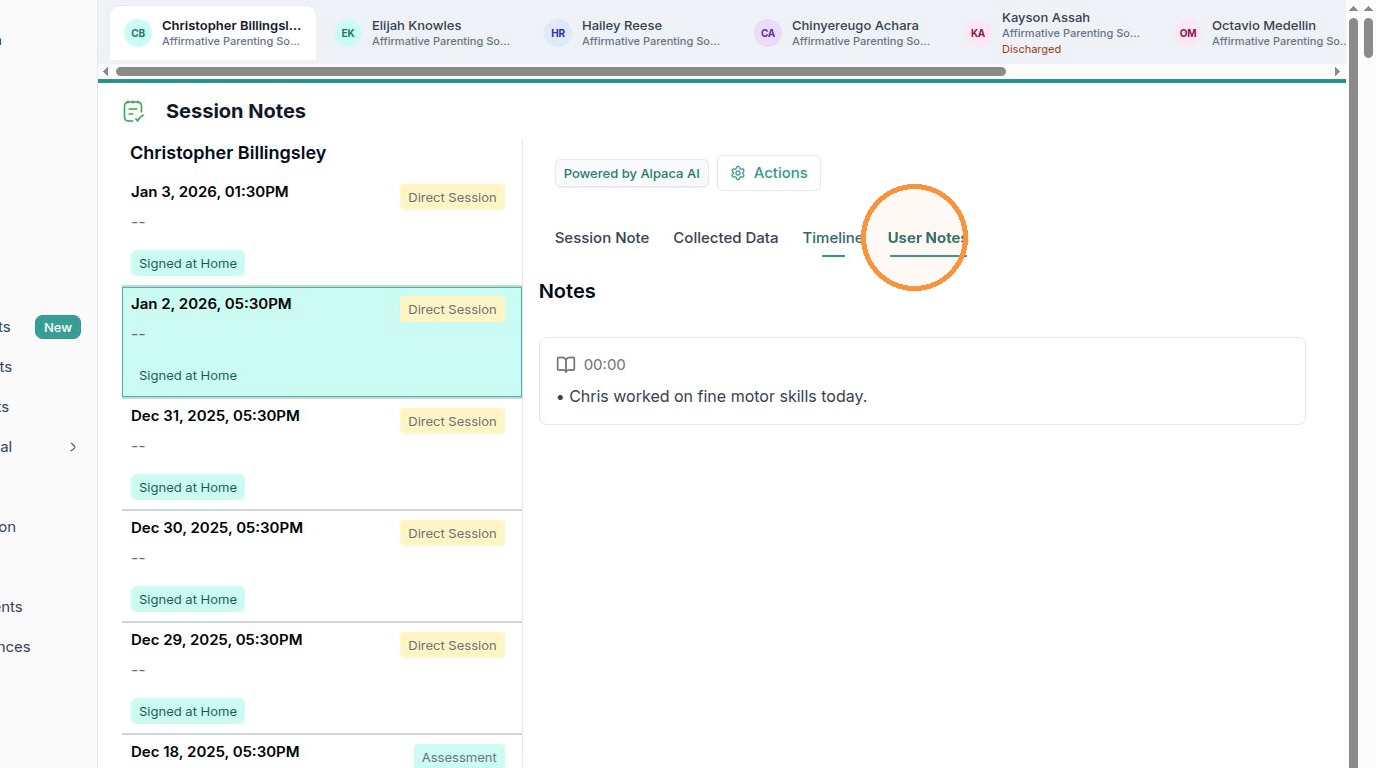
Task: Click the note about fine motor skills
Action: click(x=712, y=396)
